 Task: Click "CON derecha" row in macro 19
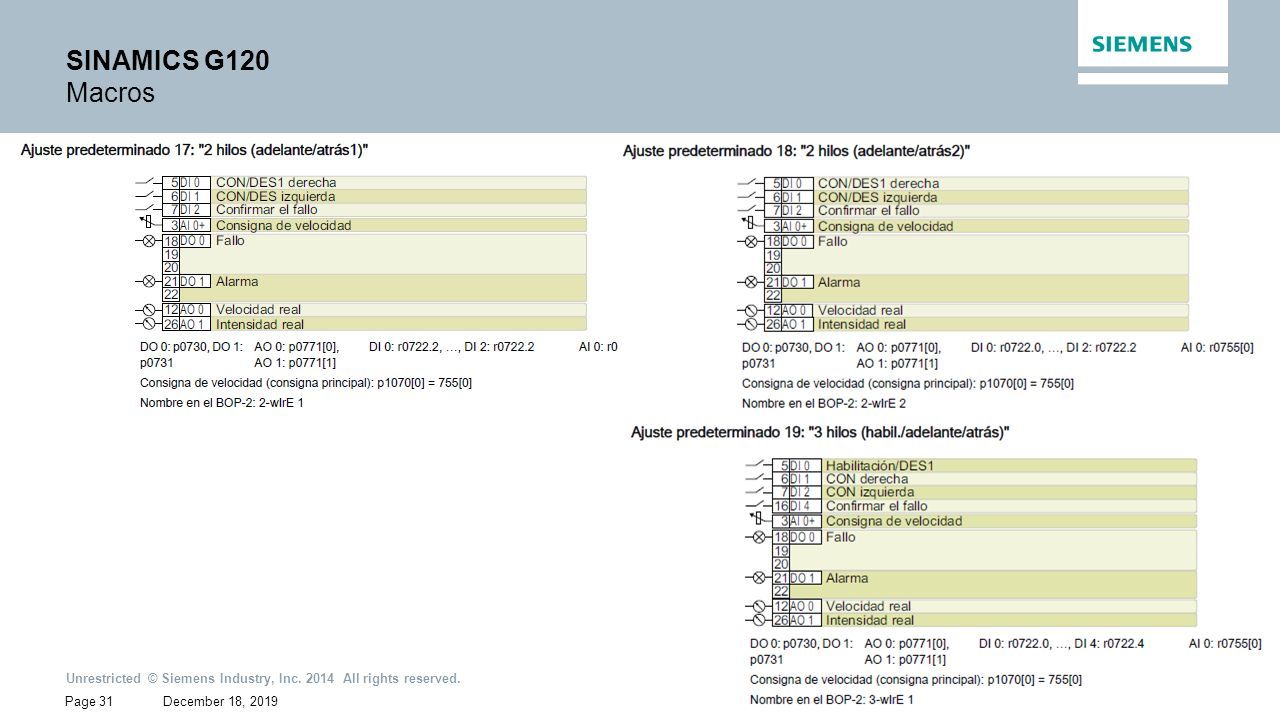984,479
